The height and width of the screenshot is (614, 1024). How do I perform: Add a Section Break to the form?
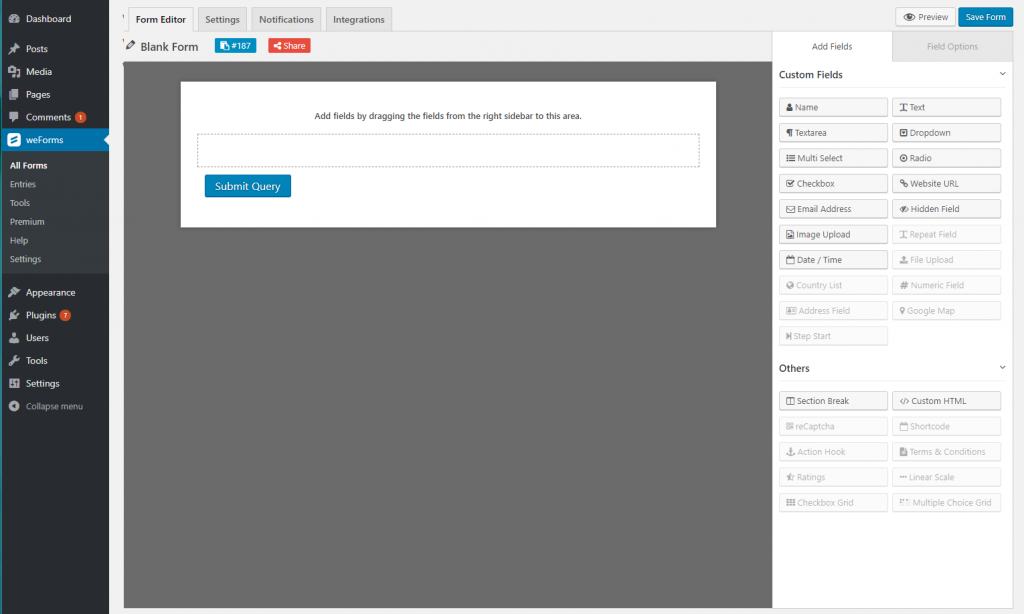(x=833, y=400)
